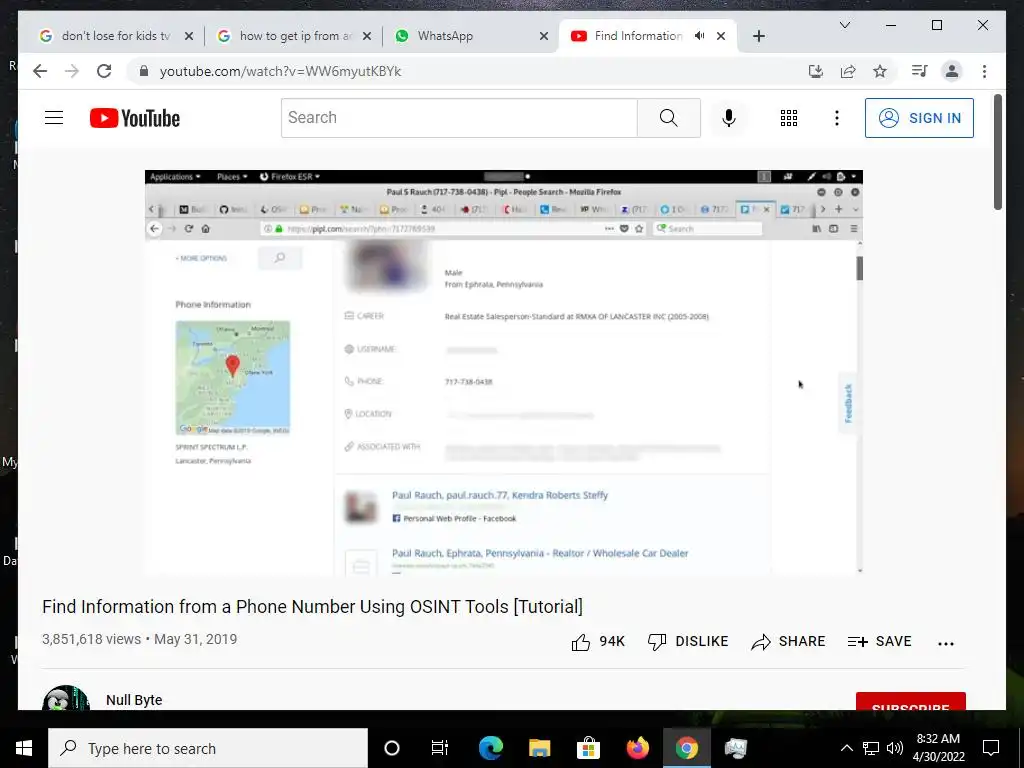
Task: Open File Explorer from taskbar
Action: coord(539,748)
